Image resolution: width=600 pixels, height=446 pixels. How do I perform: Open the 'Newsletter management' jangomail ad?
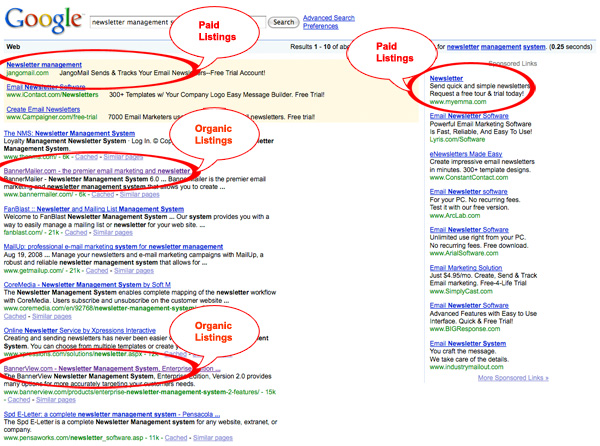click(x=44, y=65)
